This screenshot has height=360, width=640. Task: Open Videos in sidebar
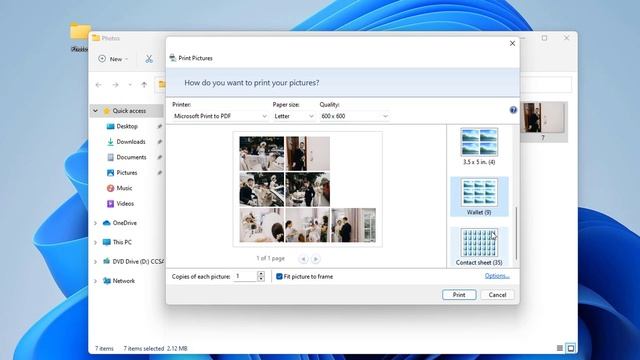[125, 204]
